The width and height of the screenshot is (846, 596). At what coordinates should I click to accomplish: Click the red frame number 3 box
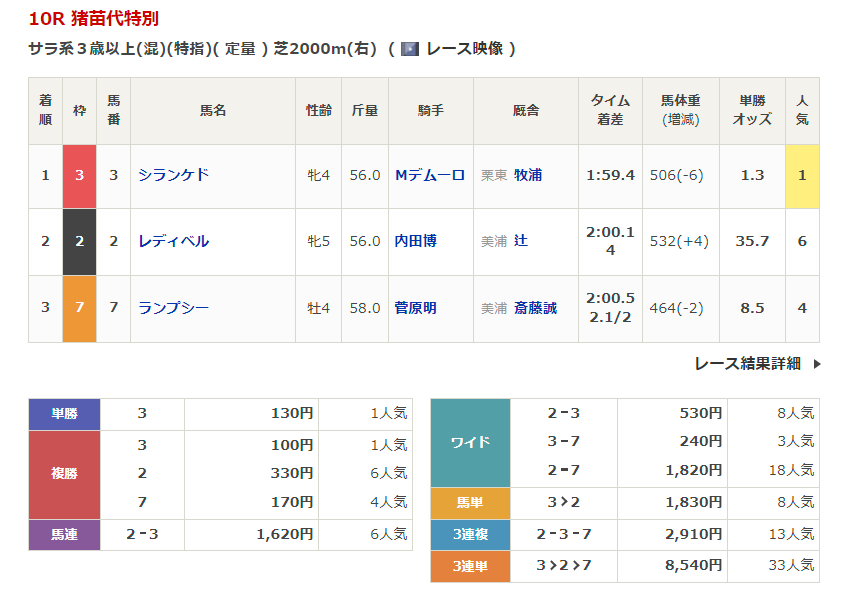click(80, 175)
